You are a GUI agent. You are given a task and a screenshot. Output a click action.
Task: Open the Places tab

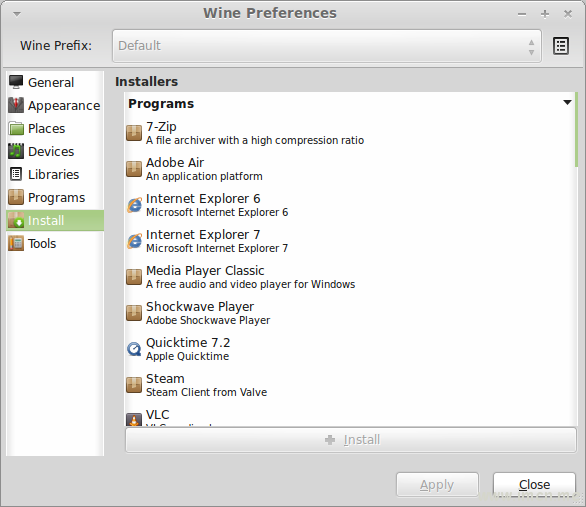click(55, 129)
